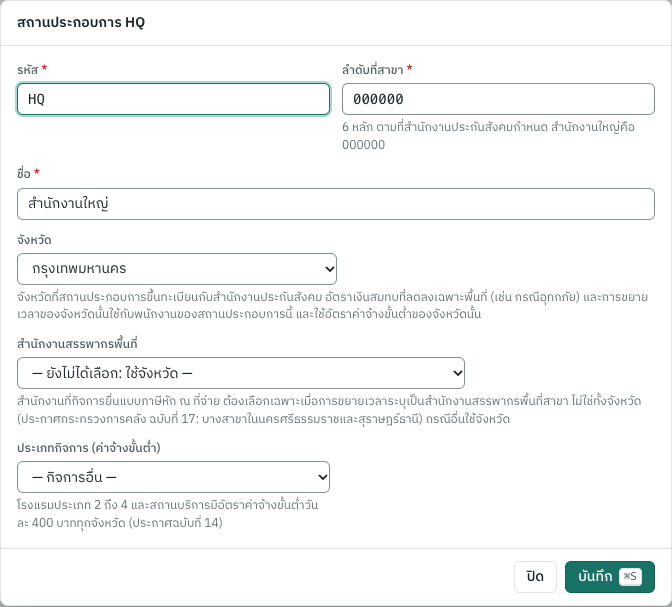Click the hint text beginning 6 หลัก
The width and height of the screenshot is (672, 607).
(x=489, y=135)
